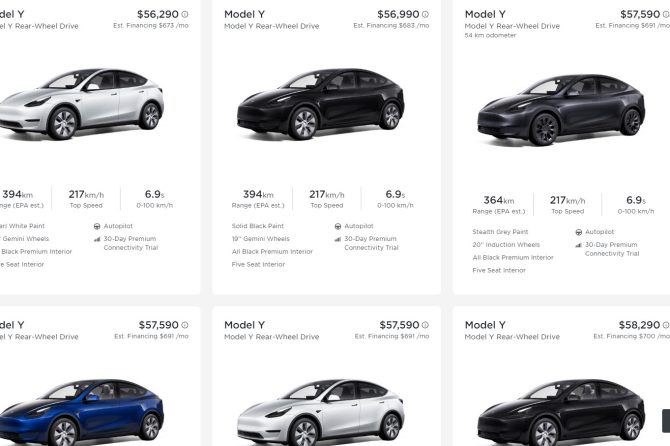Click Est. Financing $700 /mo text
This screenshot has height=446, width=670.
[632, 337]
